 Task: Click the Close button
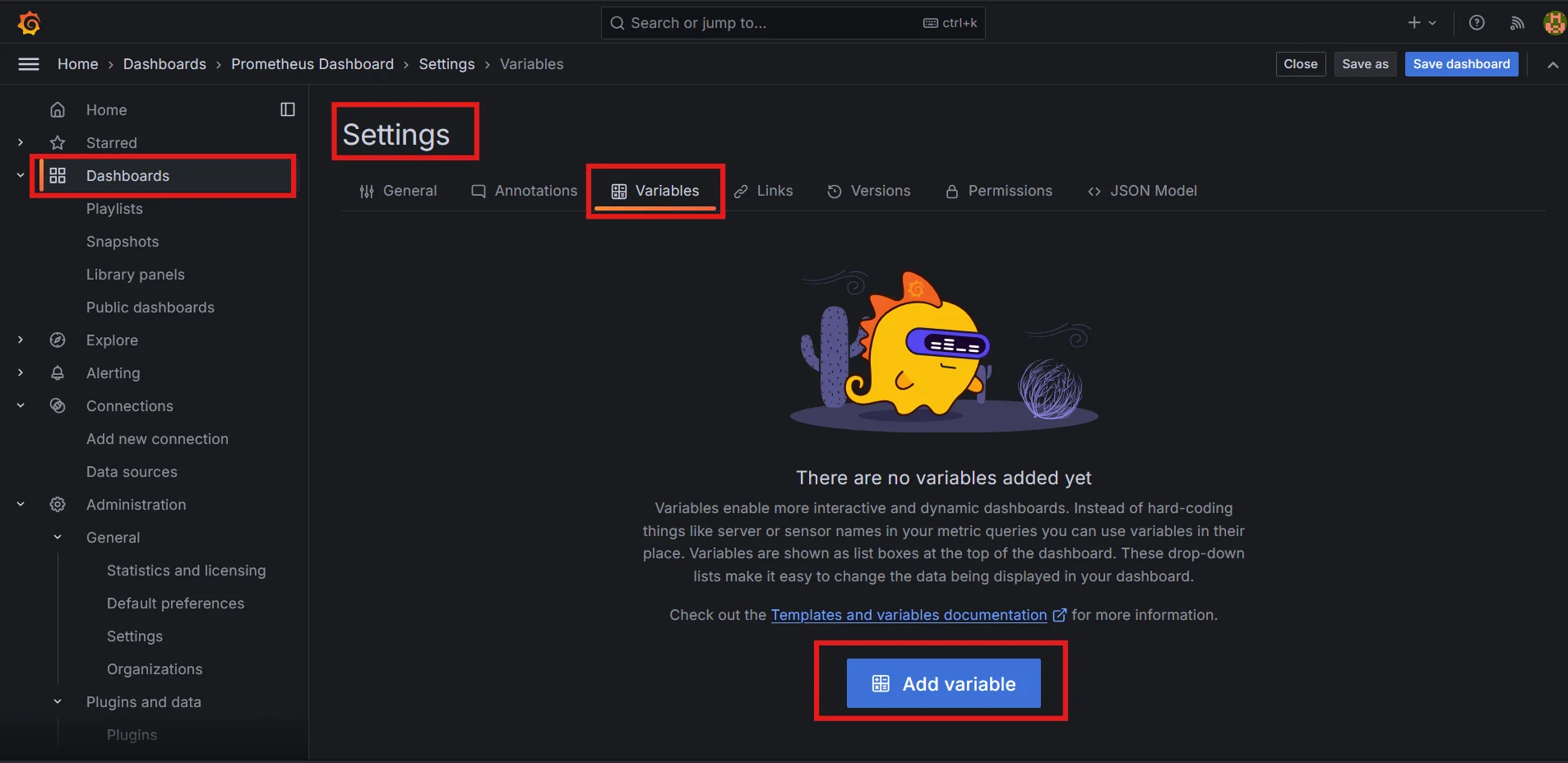[1301, 64]
